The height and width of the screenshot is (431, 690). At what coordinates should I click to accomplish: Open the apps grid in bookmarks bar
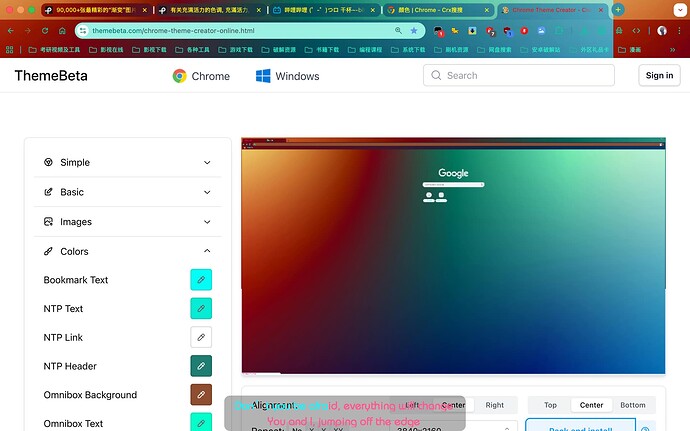click(x=10, y=50)
